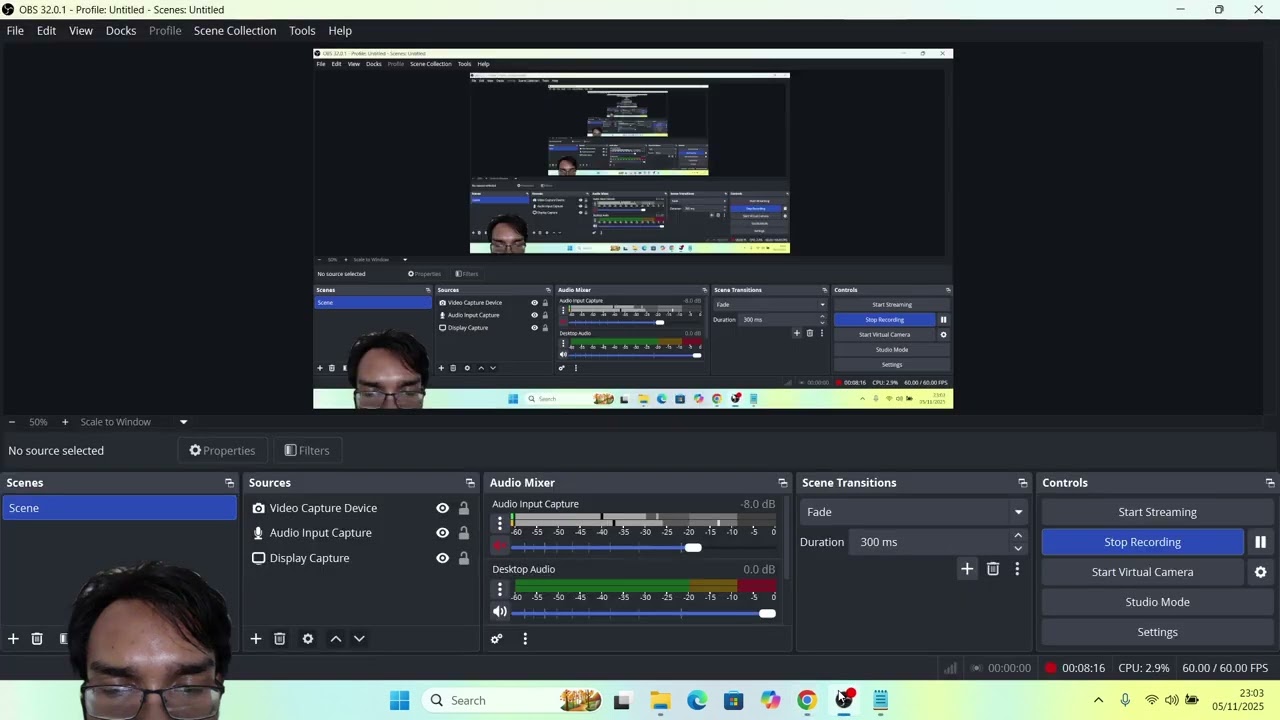Viewport: 1280px width, 720px height.
Task: Open OBS Studio taskbar icon
Action: 844,700
